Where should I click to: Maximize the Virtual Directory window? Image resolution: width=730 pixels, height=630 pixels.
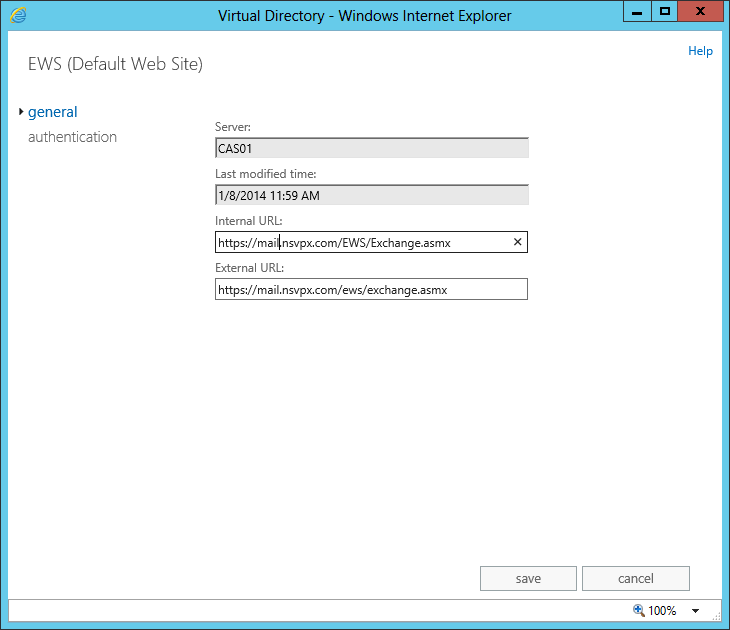click(x=664, y=11)
